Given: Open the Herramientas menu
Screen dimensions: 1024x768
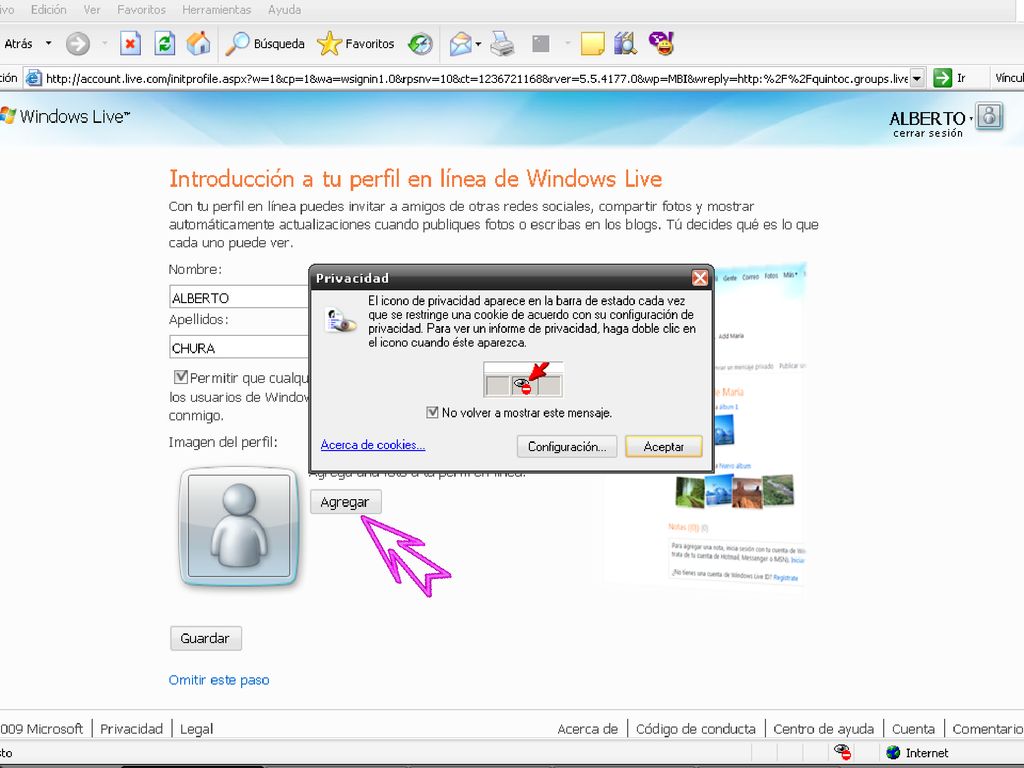Looking at the screenshot, I should tap(217, 10).
